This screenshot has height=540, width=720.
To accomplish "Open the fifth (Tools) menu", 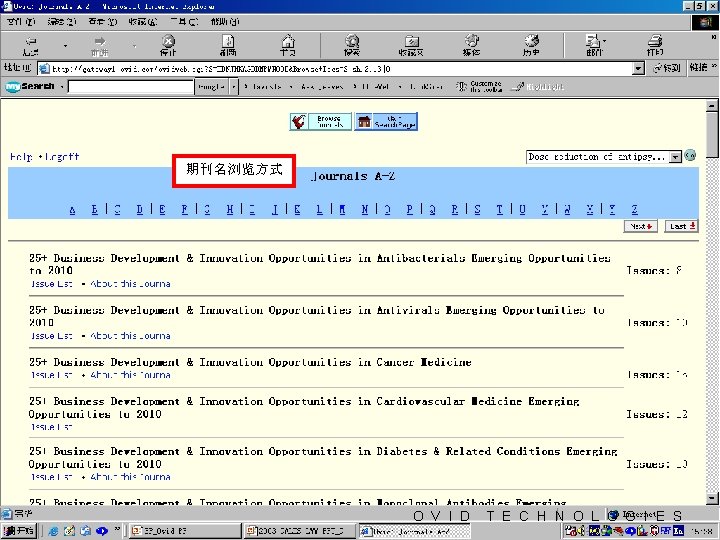I will click(x=184, y=22).
